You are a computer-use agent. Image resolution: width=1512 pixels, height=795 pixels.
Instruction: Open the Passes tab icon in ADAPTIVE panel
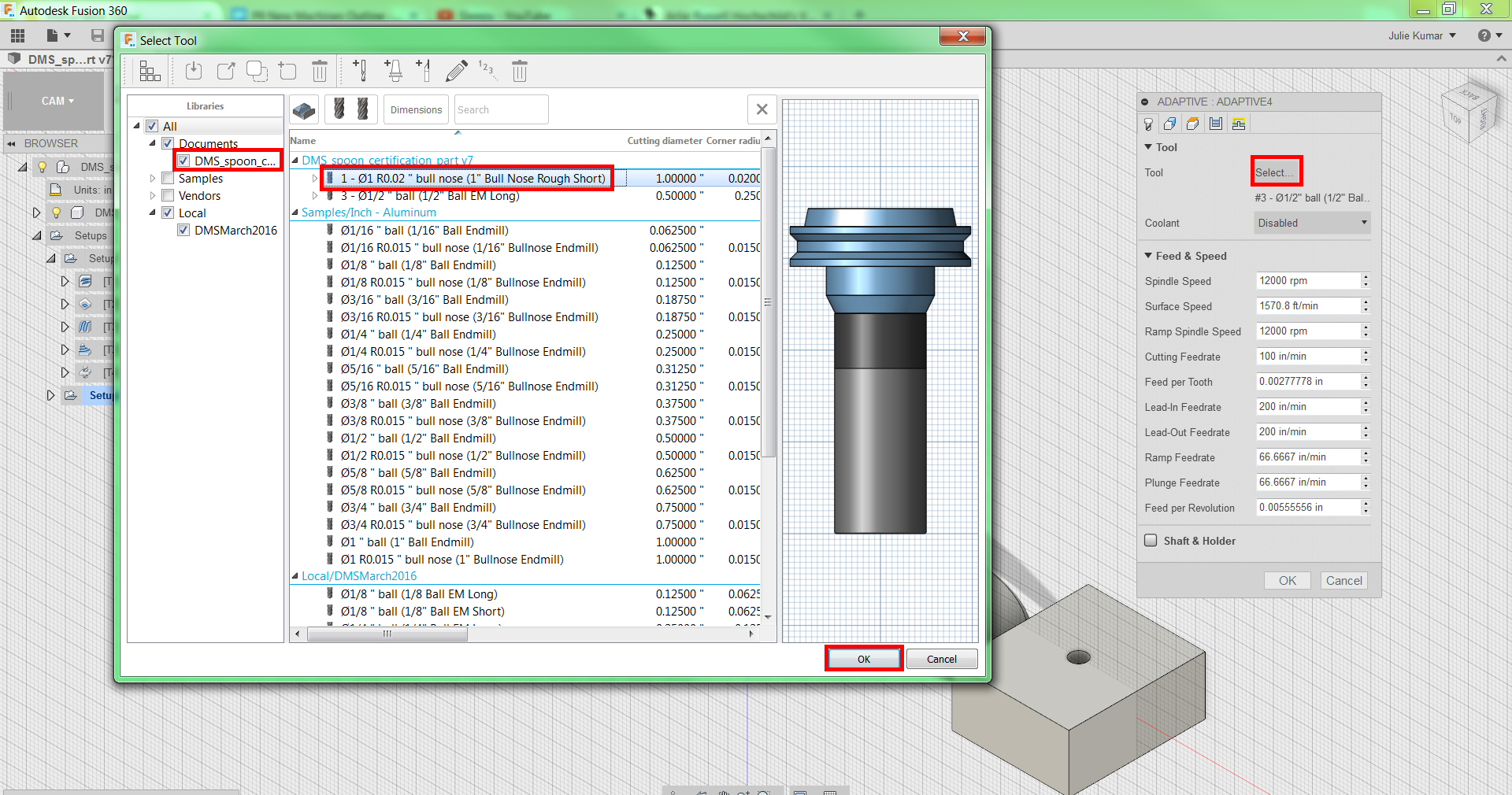tap(1216, 124)
